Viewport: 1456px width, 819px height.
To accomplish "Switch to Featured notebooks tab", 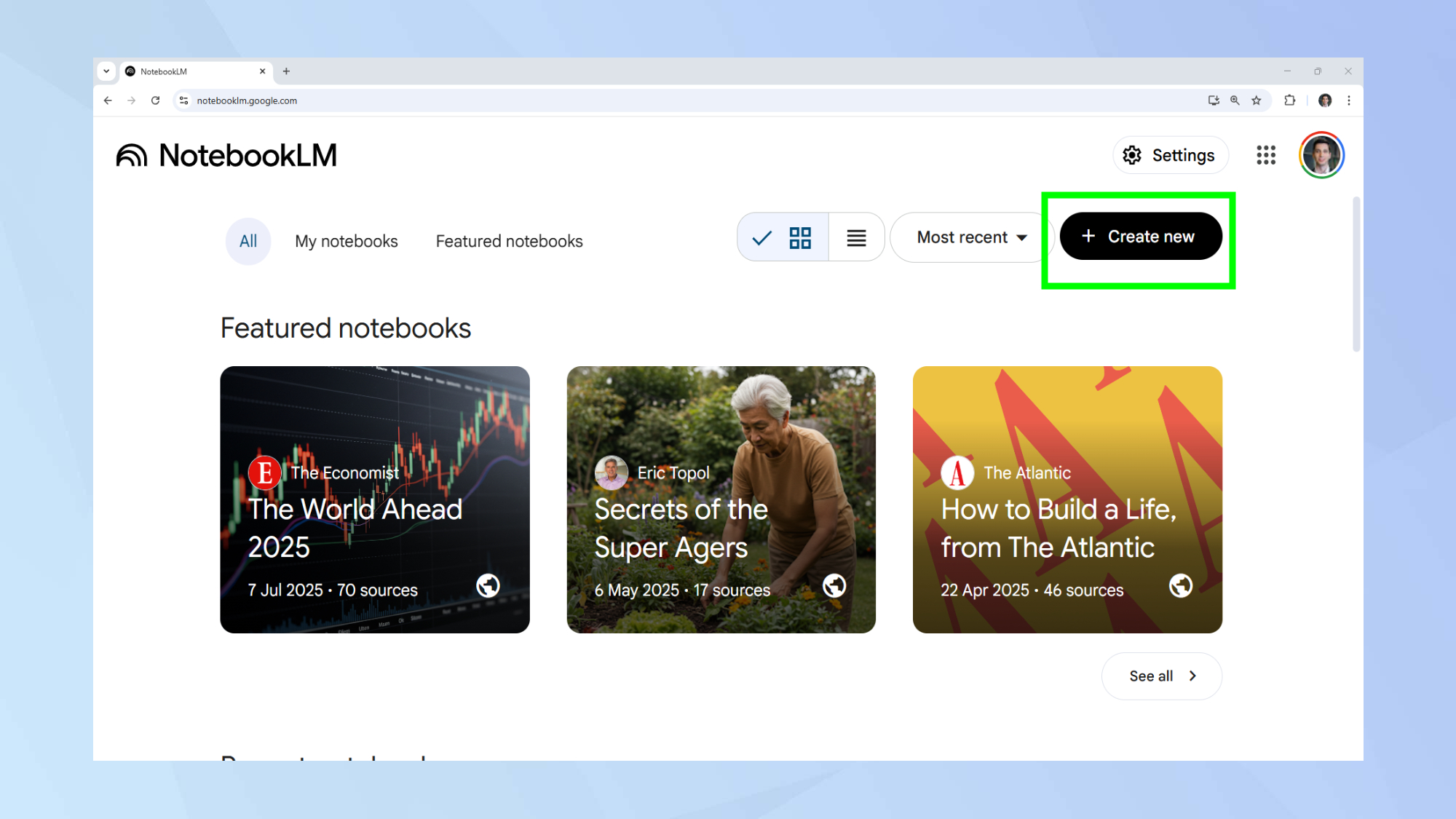I will tap(509, 241).
